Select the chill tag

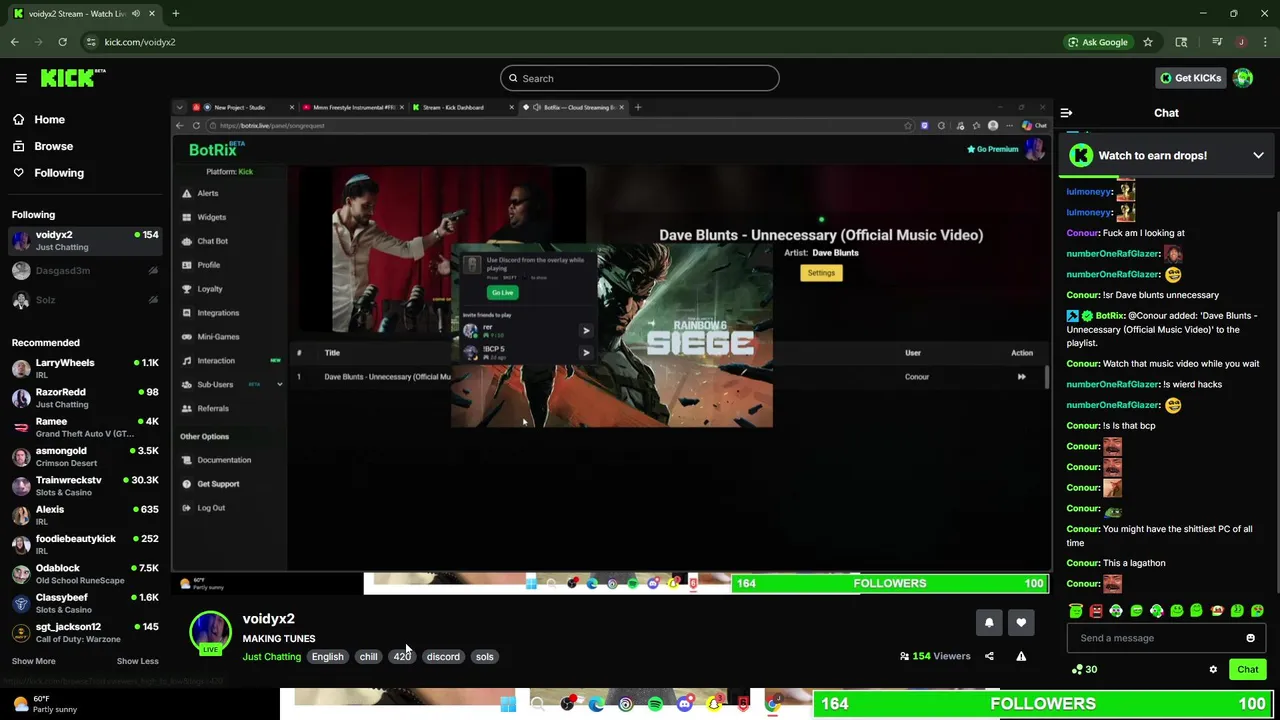pos(368,657)
